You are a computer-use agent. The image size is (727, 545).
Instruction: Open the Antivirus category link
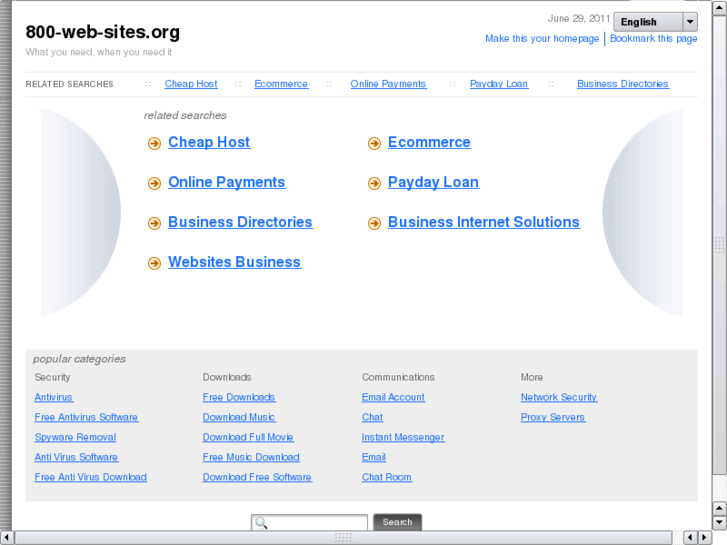point(54,398)
